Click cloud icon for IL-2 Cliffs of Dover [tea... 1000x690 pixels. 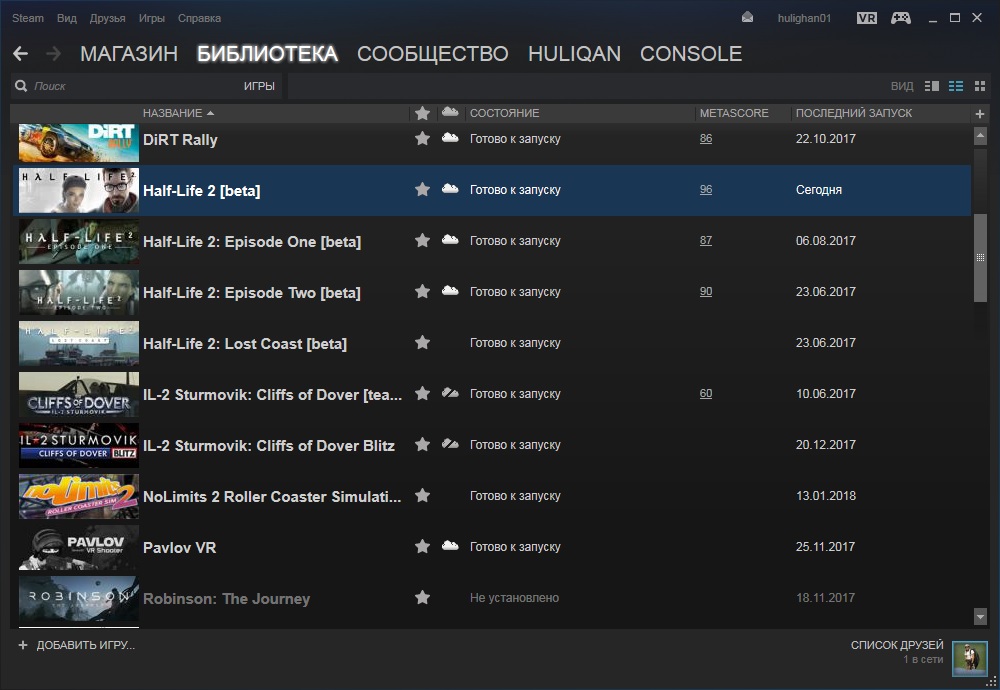coord(450,392)
